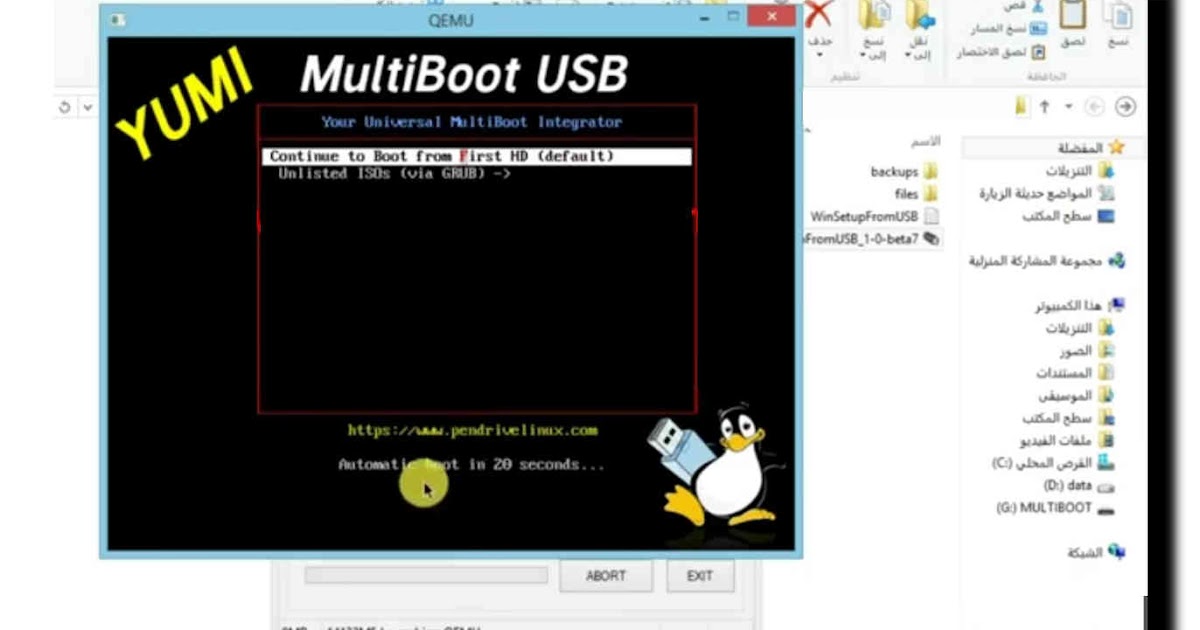Open Pictures (الصور) folder

[1087, 351]
